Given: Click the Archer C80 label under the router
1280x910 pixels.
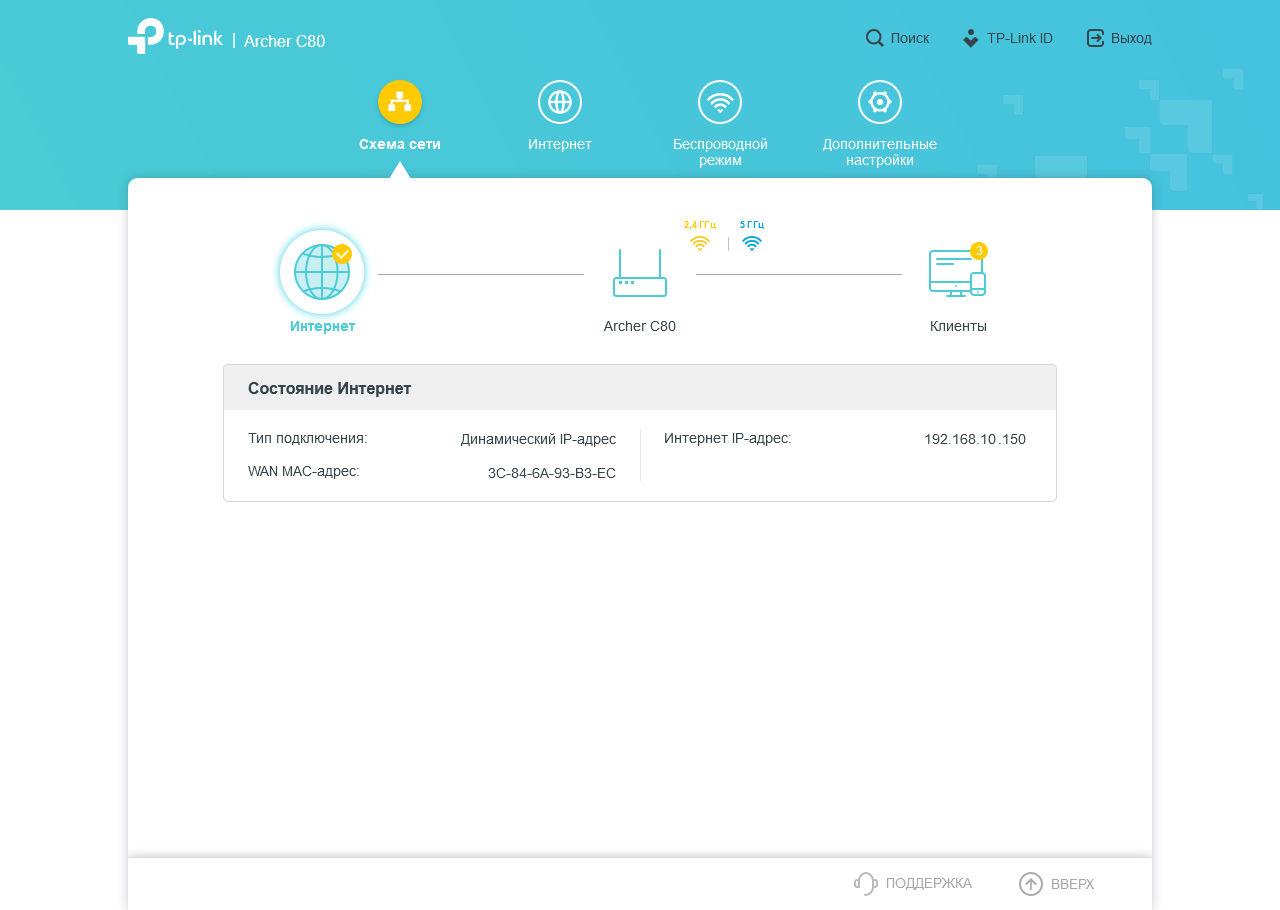Looking at the screenshot, I should [640, 326].
